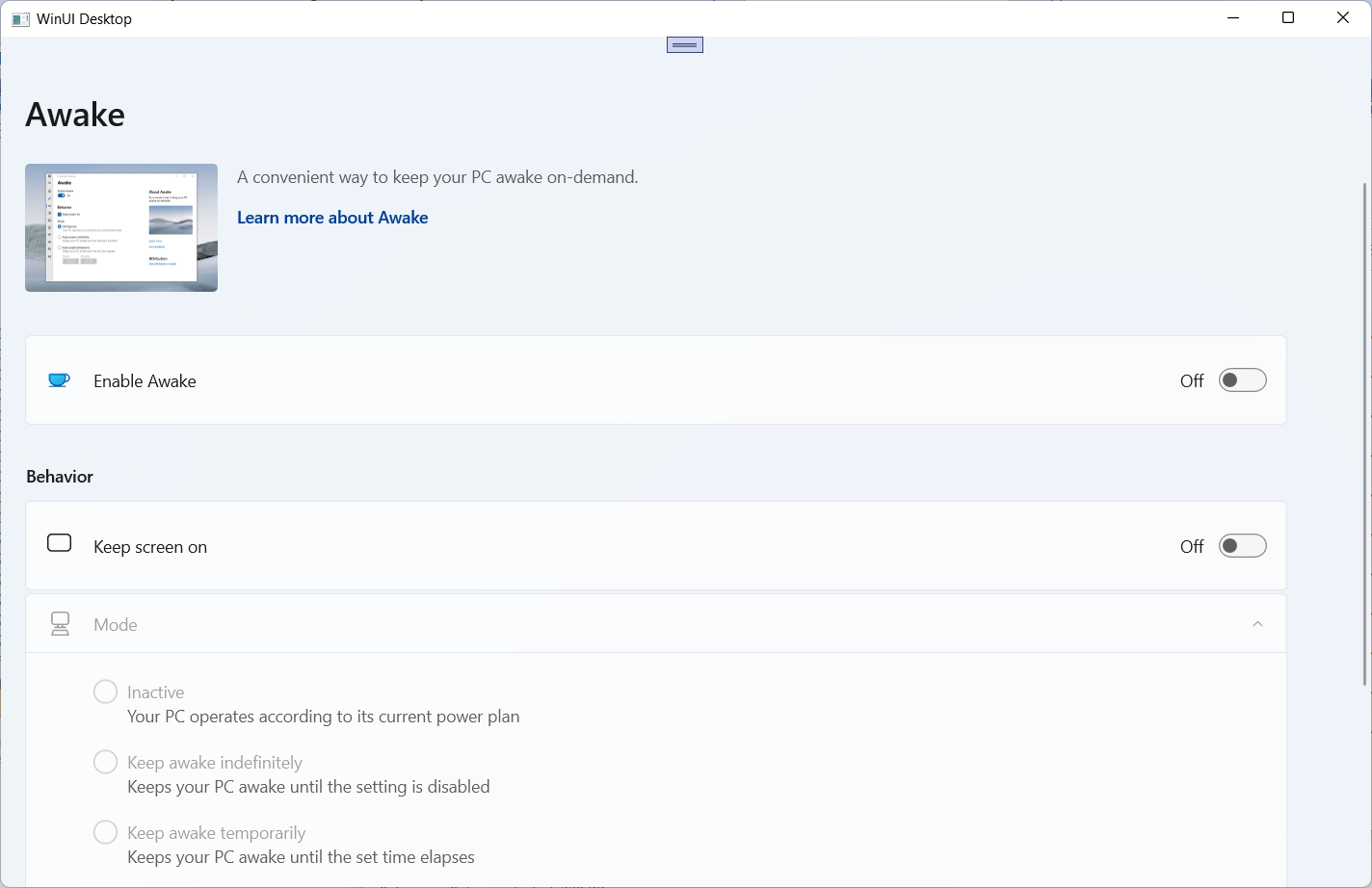Maximize the WinUI Desktop window

tap(1288, 18)
